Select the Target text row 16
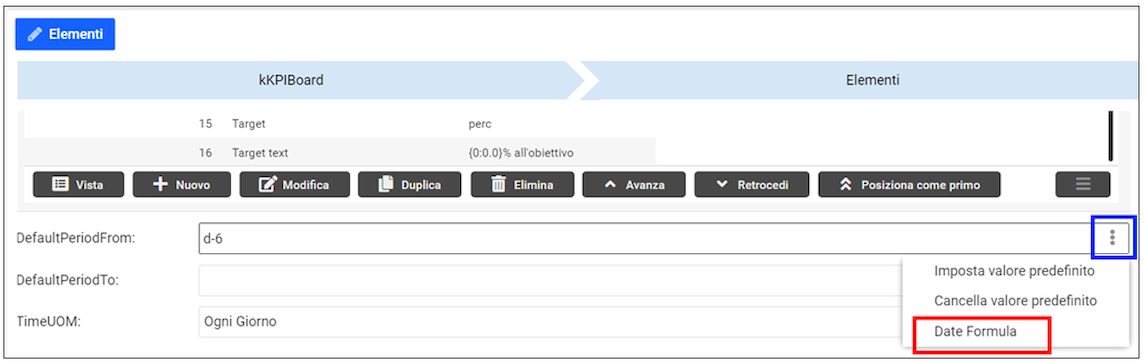1144x362 pixels. coord(340,153)
